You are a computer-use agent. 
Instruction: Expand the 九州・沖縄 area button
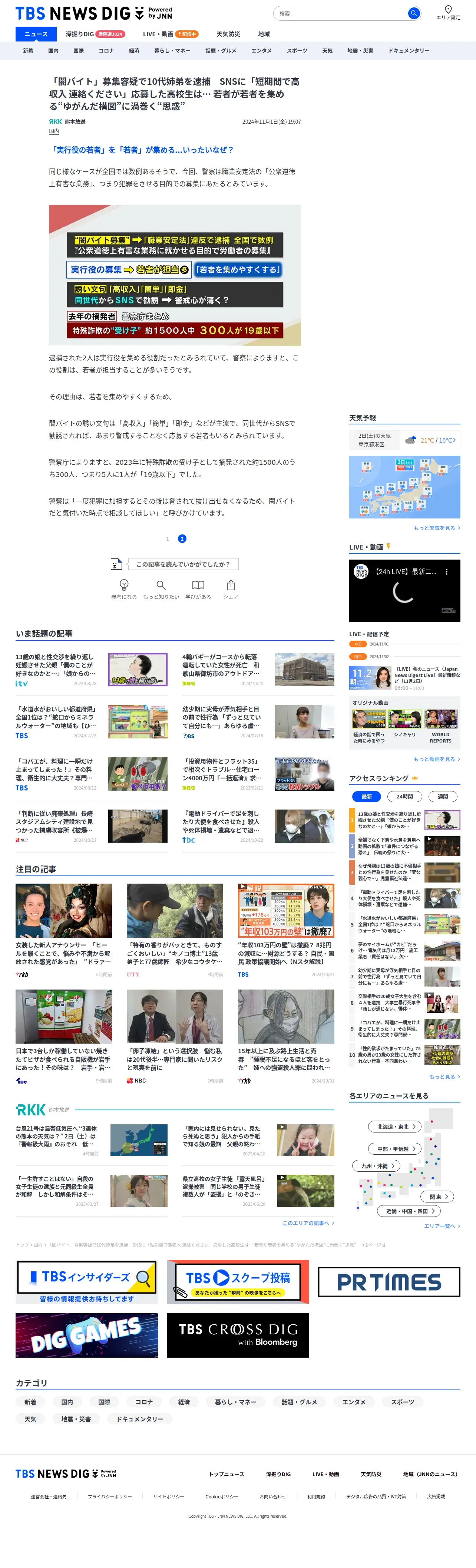tap(377, 1166)
